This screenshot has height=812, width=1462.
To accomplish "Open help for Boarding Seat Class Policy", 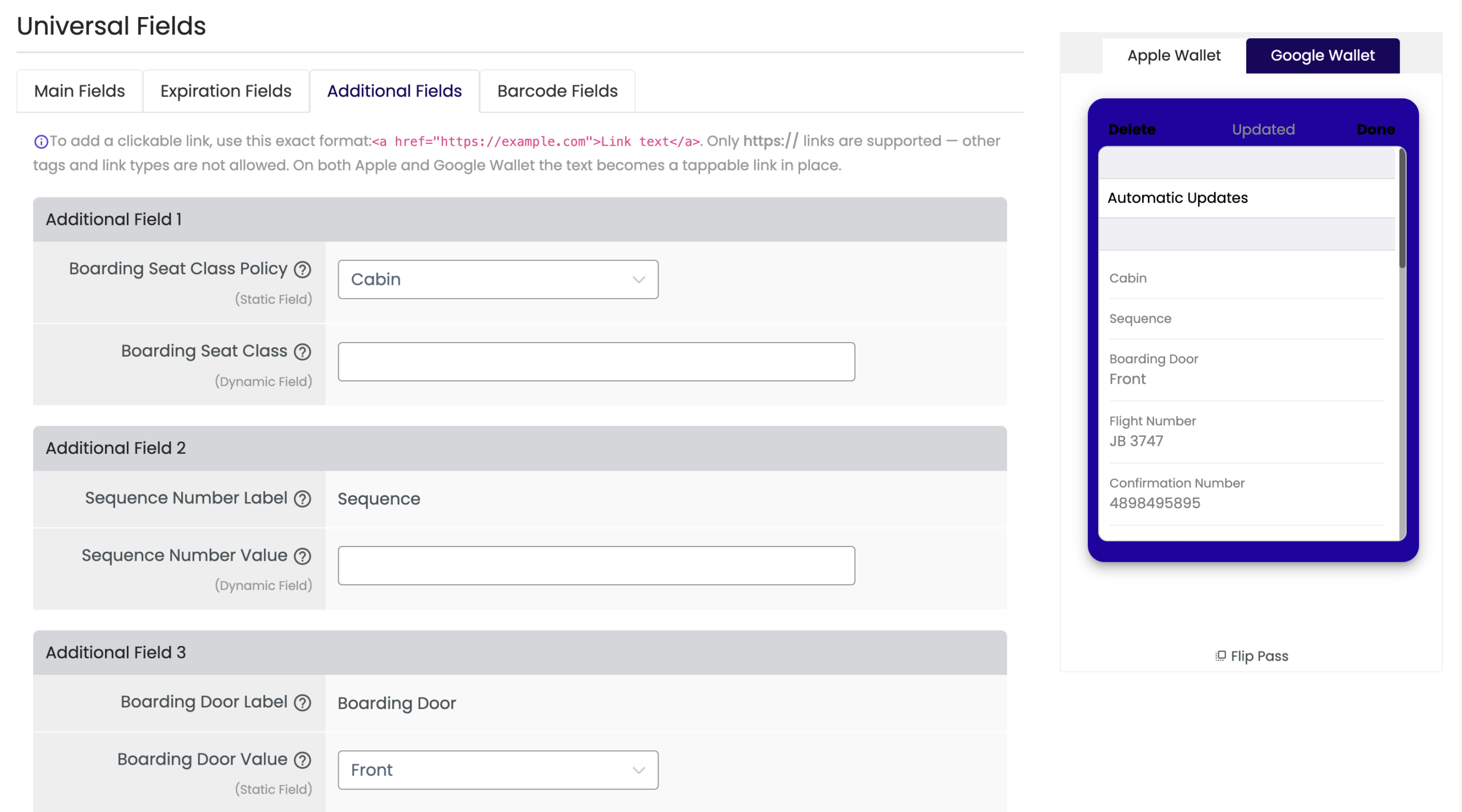I will [x=302, y=270].
